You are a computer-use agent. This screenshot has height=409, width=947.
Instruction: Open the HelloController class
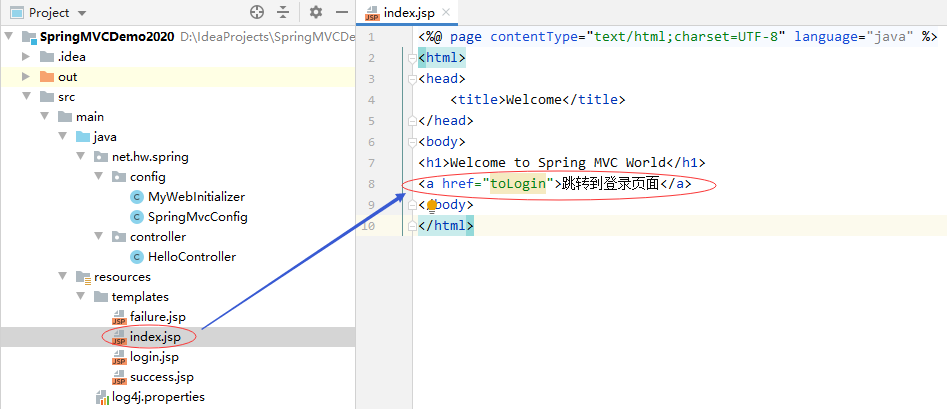coord(191,257)
